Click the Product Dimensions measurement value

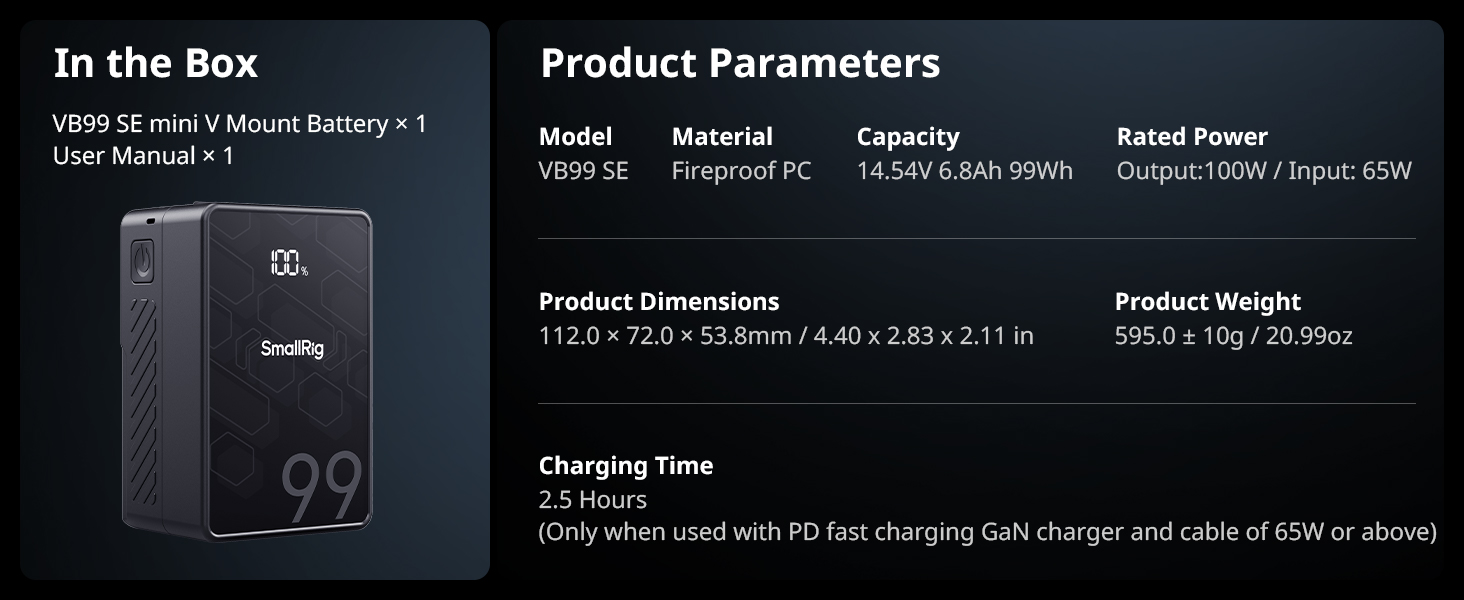click(x=786, y=336)
